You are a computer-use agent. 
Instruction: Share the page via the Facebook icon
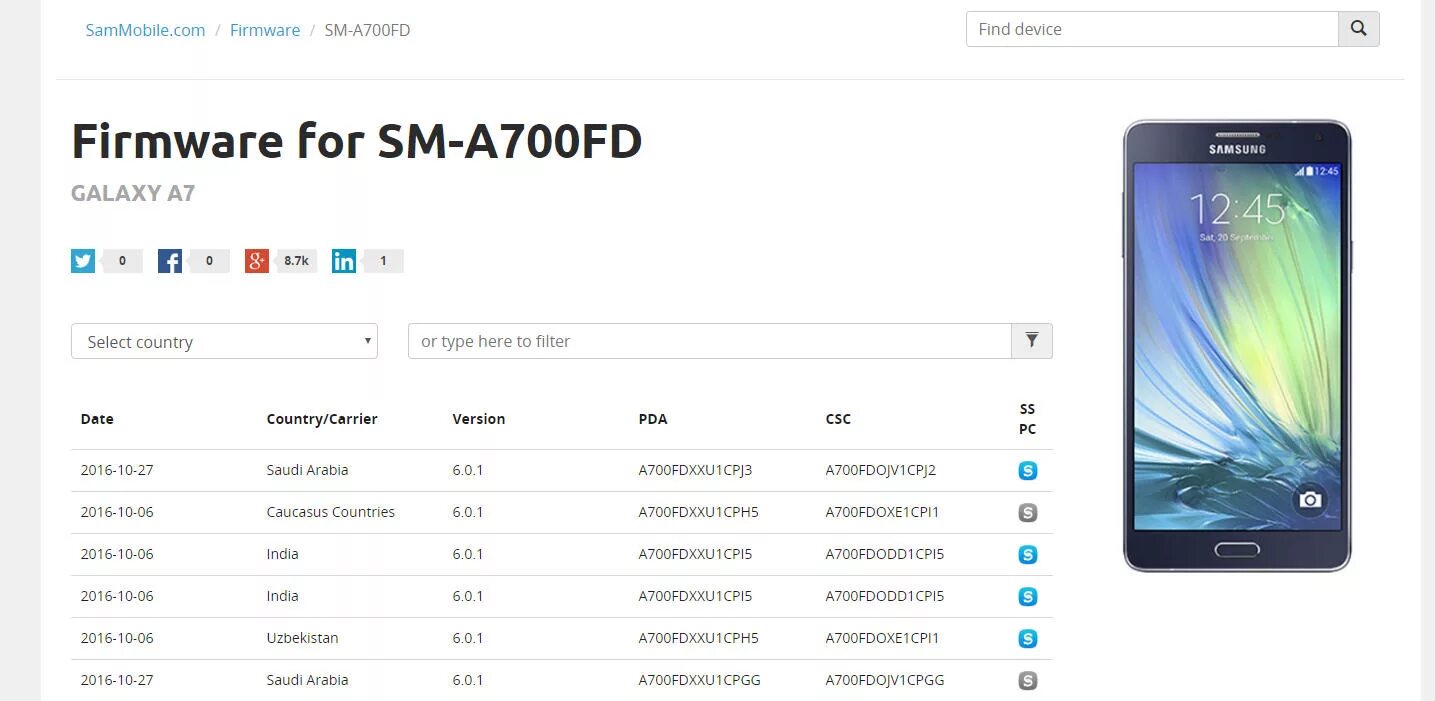pyautogui.click(x=170, y=261)
